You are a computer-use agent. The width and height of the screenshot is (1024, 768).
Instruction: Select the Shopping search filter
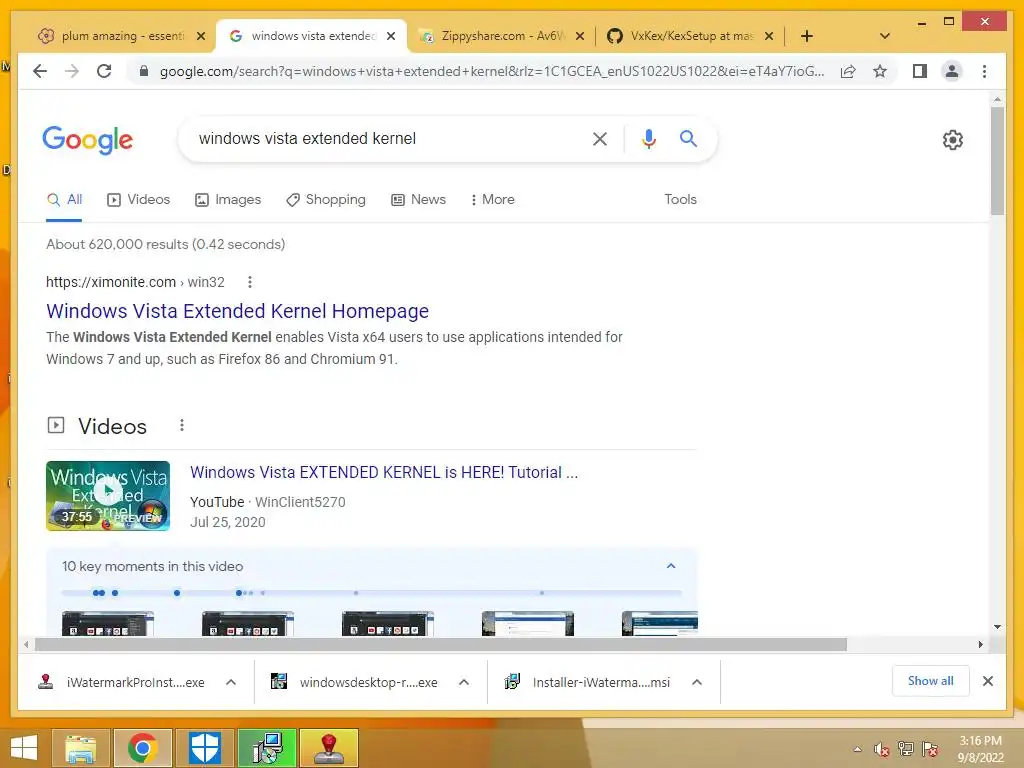326,199
